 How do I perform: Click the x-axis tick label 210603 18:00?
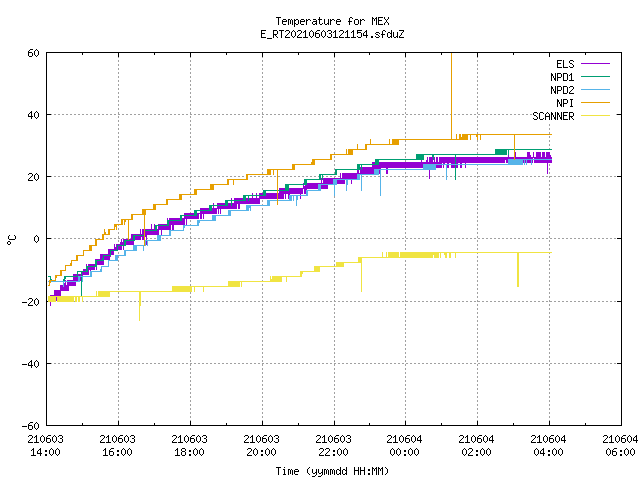pyautogui.click(x=189, y=446)
